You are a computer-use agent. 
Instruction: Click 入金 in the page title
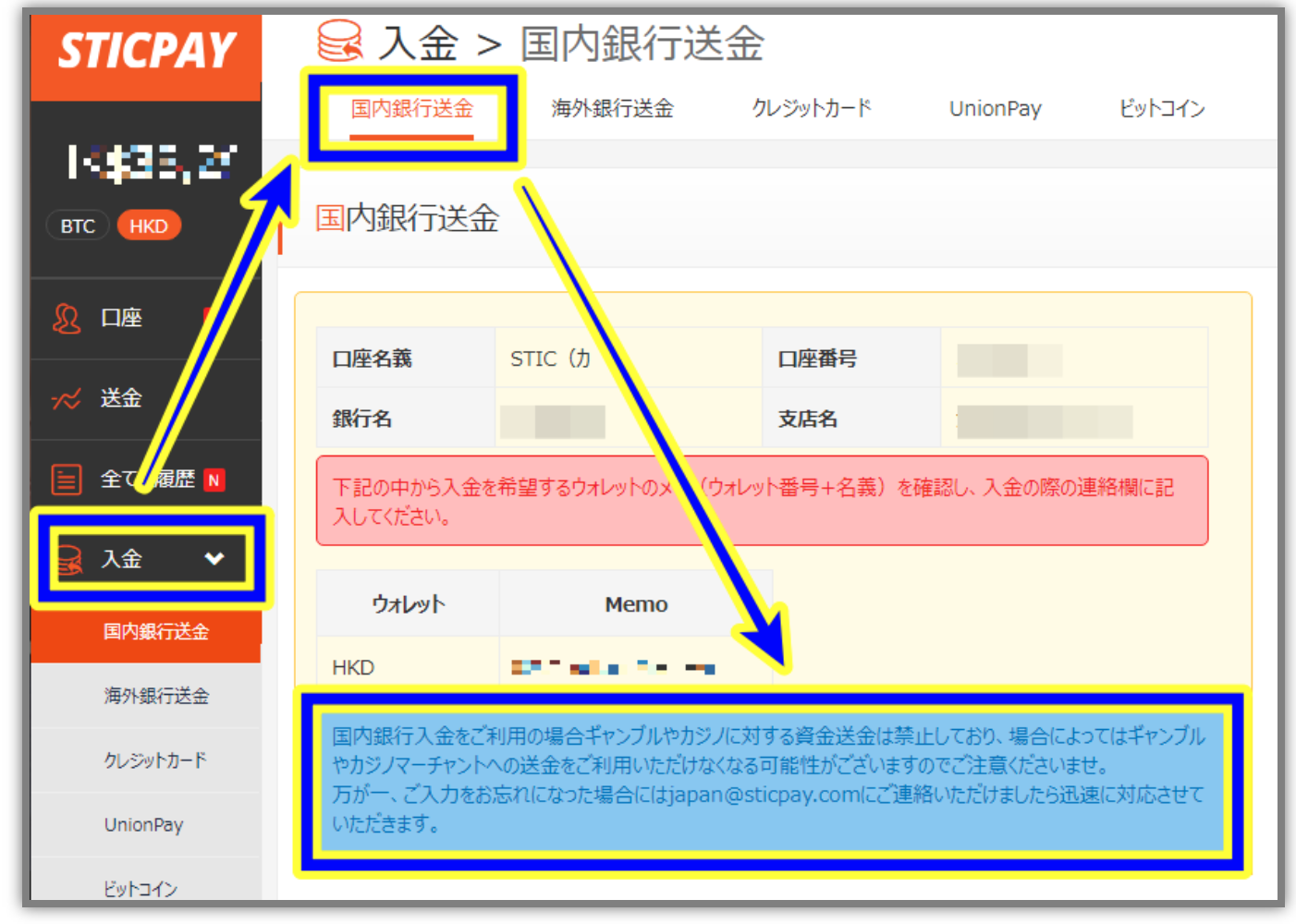coord(419,43)
